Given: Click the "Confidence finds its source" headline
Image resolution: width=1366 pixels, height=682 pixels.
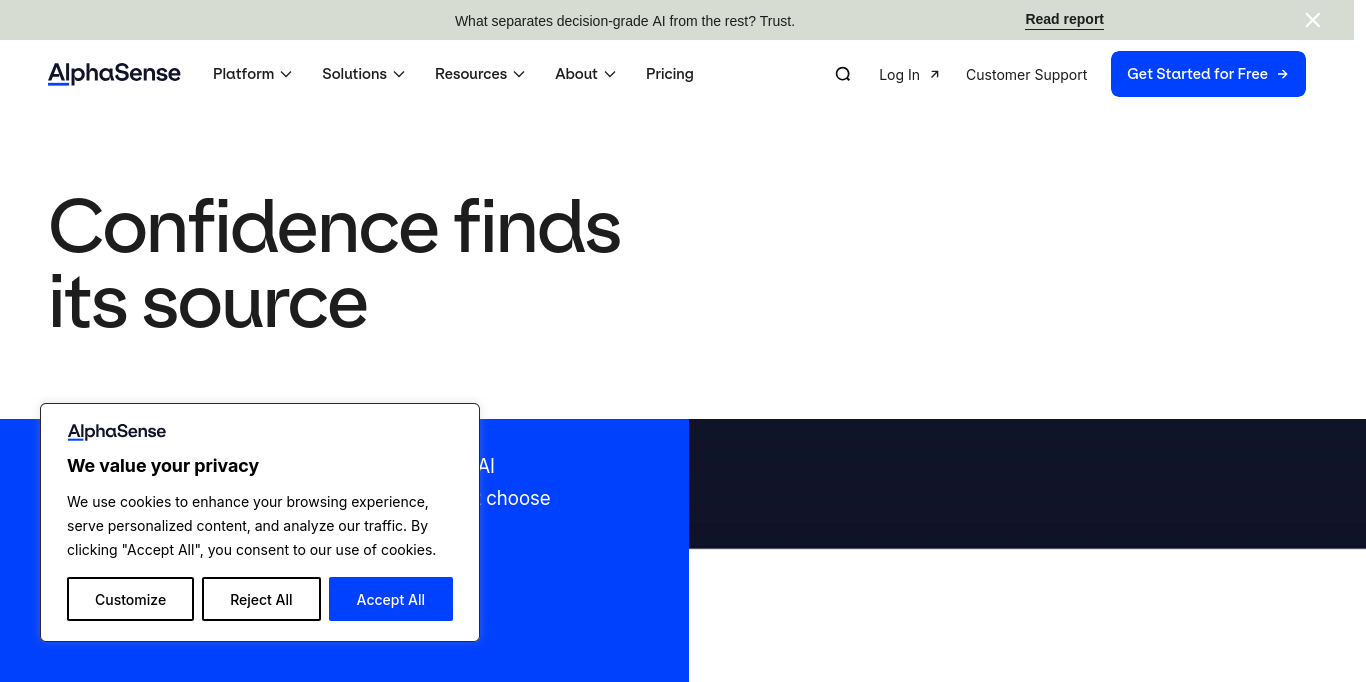Looking at the screenshot, I should click(335, 264).
